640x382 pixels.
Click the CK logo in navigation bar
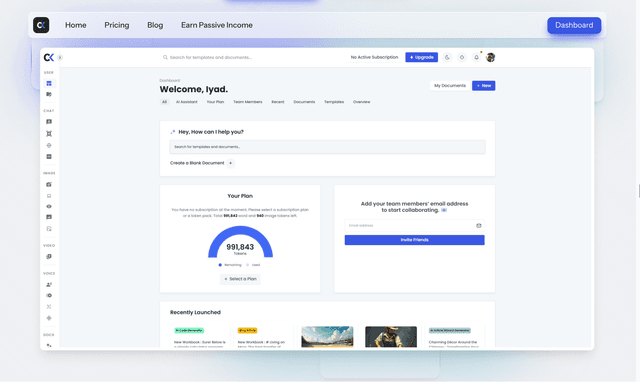click(41, 25)
